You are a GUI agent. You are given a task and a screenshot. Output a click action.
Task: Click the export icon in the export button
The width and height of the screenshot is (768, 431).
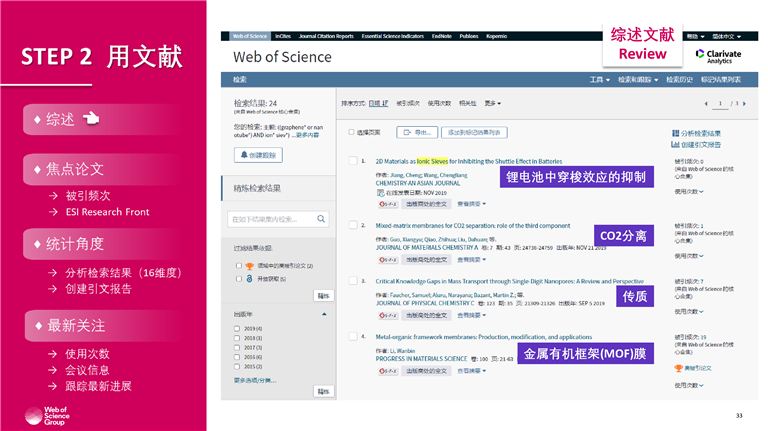(x=407, y=132)
